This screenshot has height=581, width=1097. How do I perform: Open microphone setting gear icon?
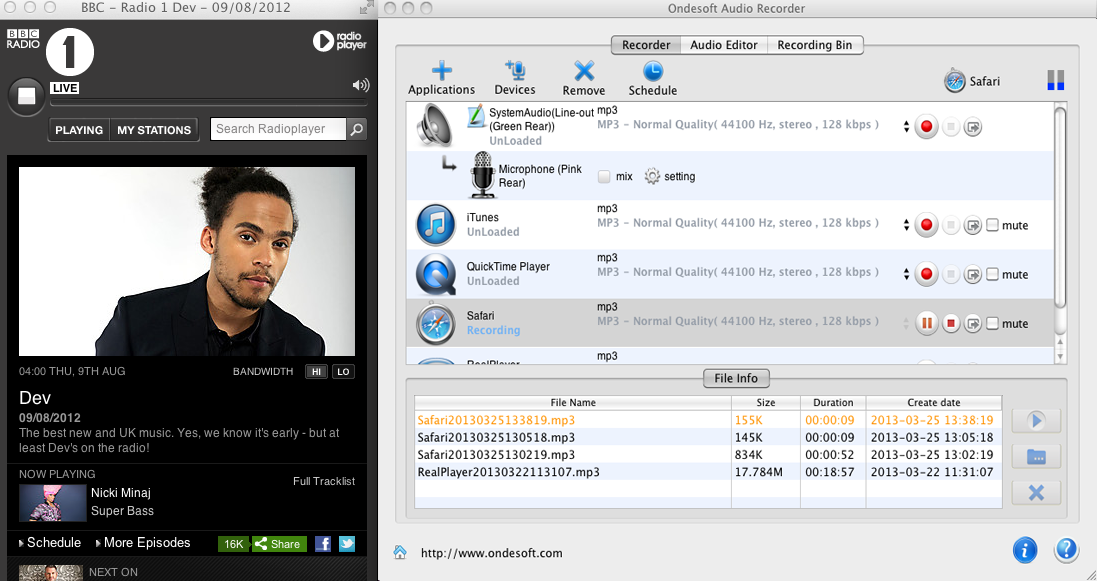[x=652, y=176]
